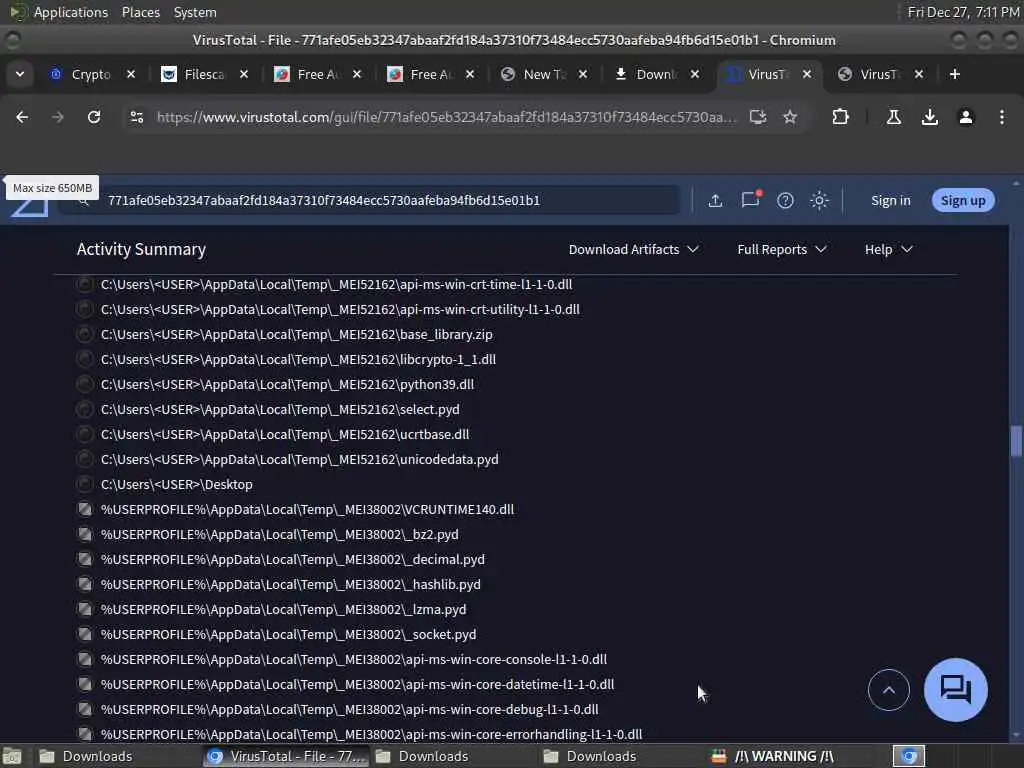
Task: Toggle VirusTotal light theme sun icon
Action: pos(819,200)
